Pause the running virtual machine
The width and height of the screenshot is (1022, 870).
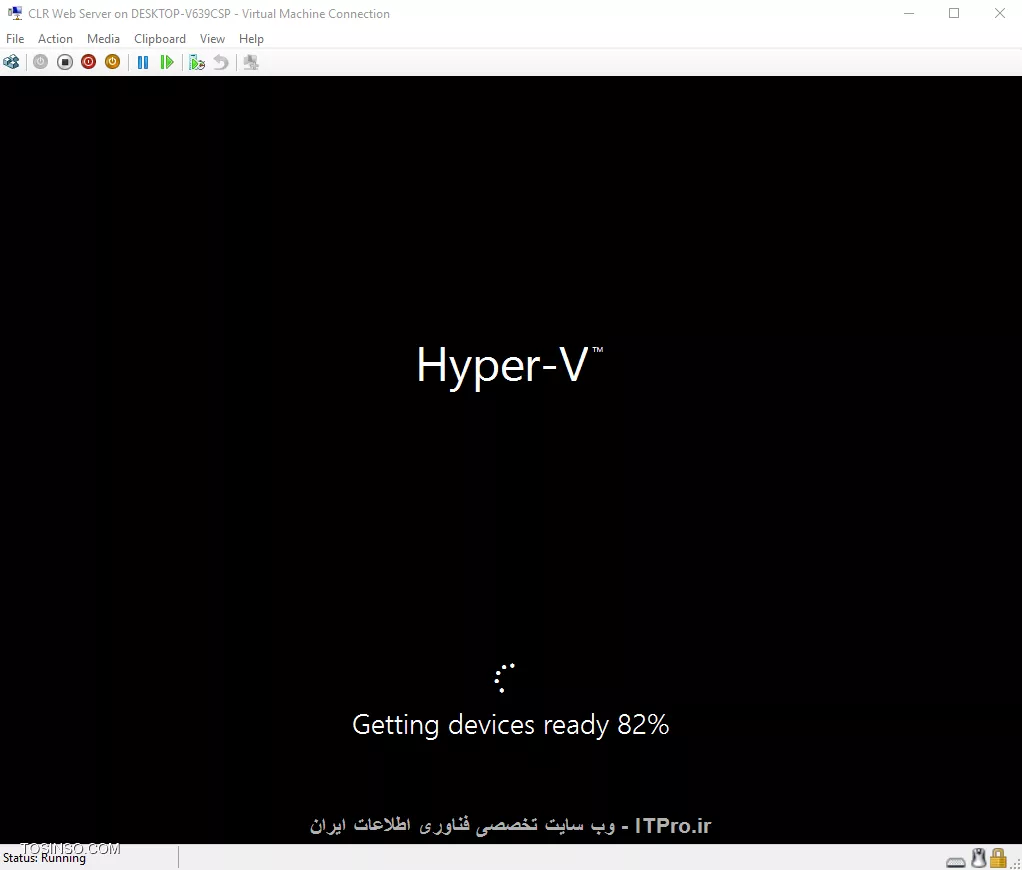[x=142, y=62]
